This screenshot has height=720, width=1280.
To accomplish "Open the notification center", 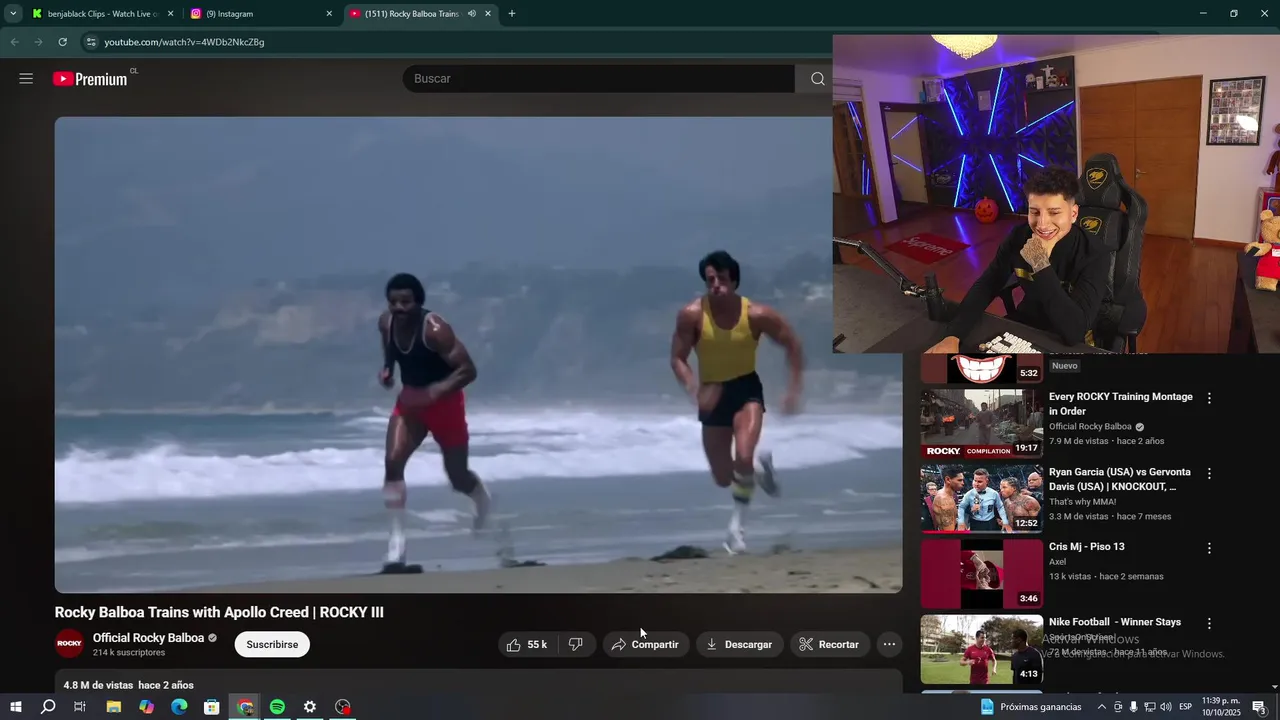I will click(x=1260, y=707).
